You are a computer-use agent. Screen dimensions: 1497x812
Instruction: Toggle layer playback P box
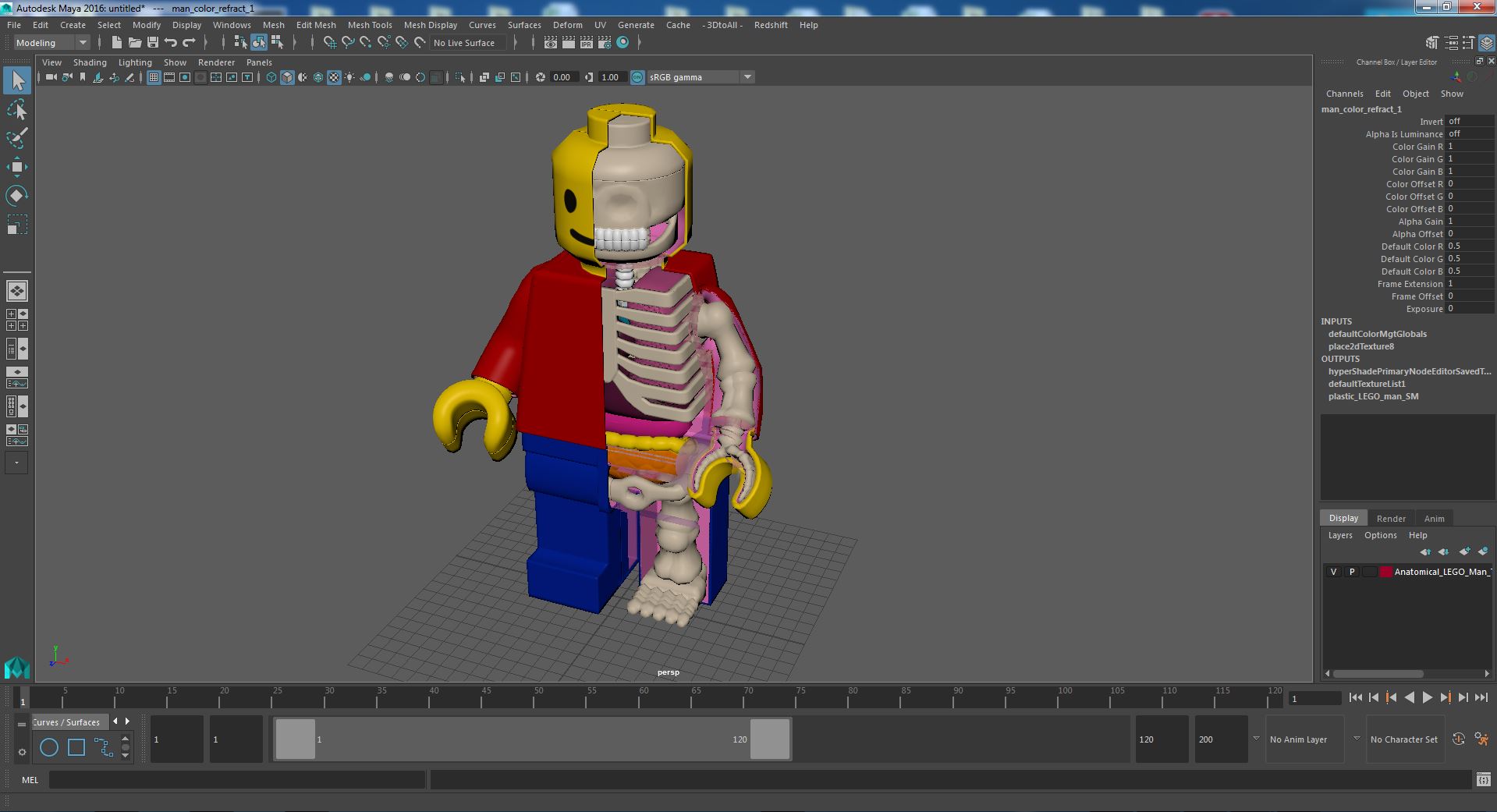(x=1352, y=572)
